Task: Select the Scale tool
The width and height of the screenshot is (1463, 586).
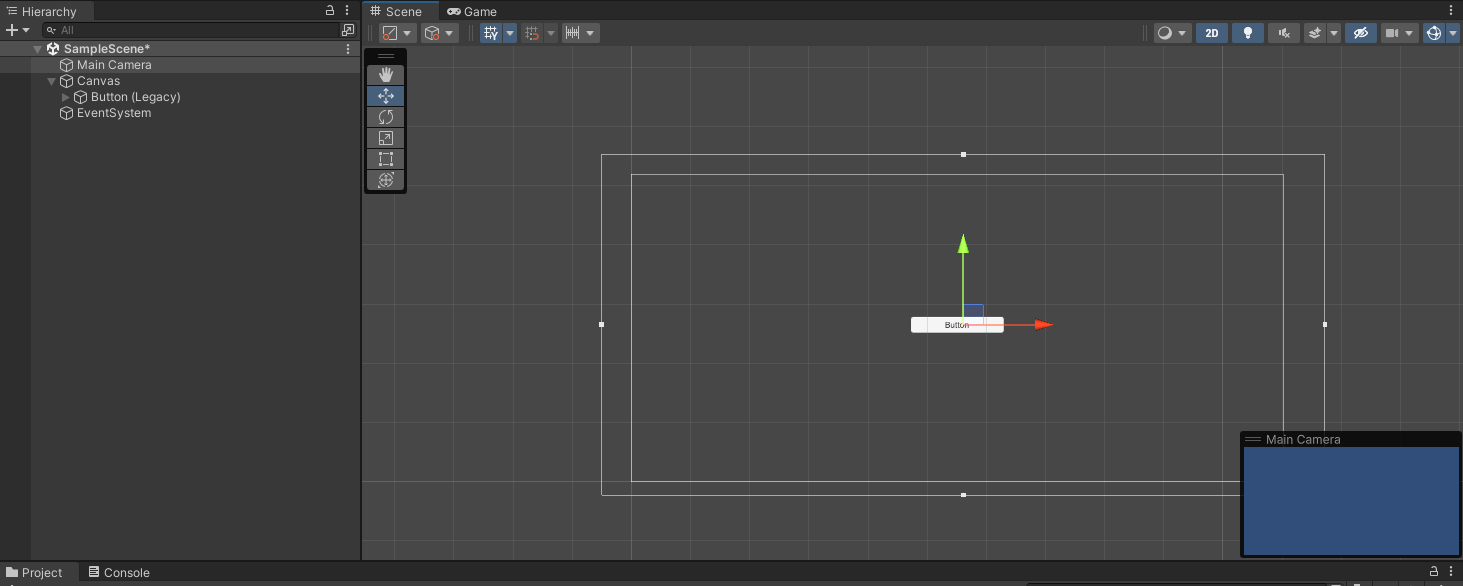Action: coord(385,137)
